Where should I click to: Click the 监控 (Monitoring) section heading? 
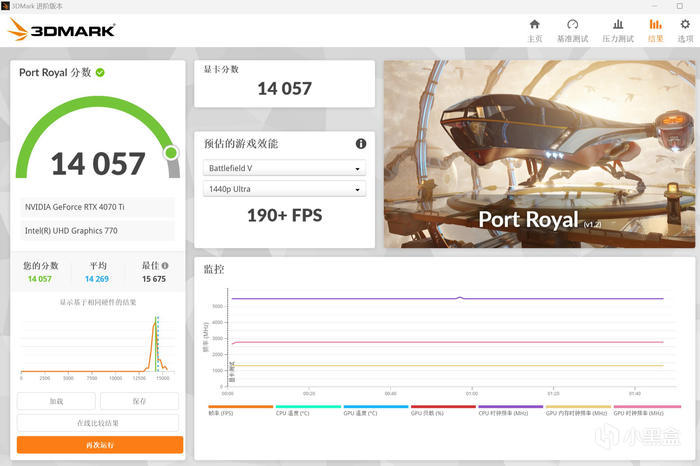[214, 269]
